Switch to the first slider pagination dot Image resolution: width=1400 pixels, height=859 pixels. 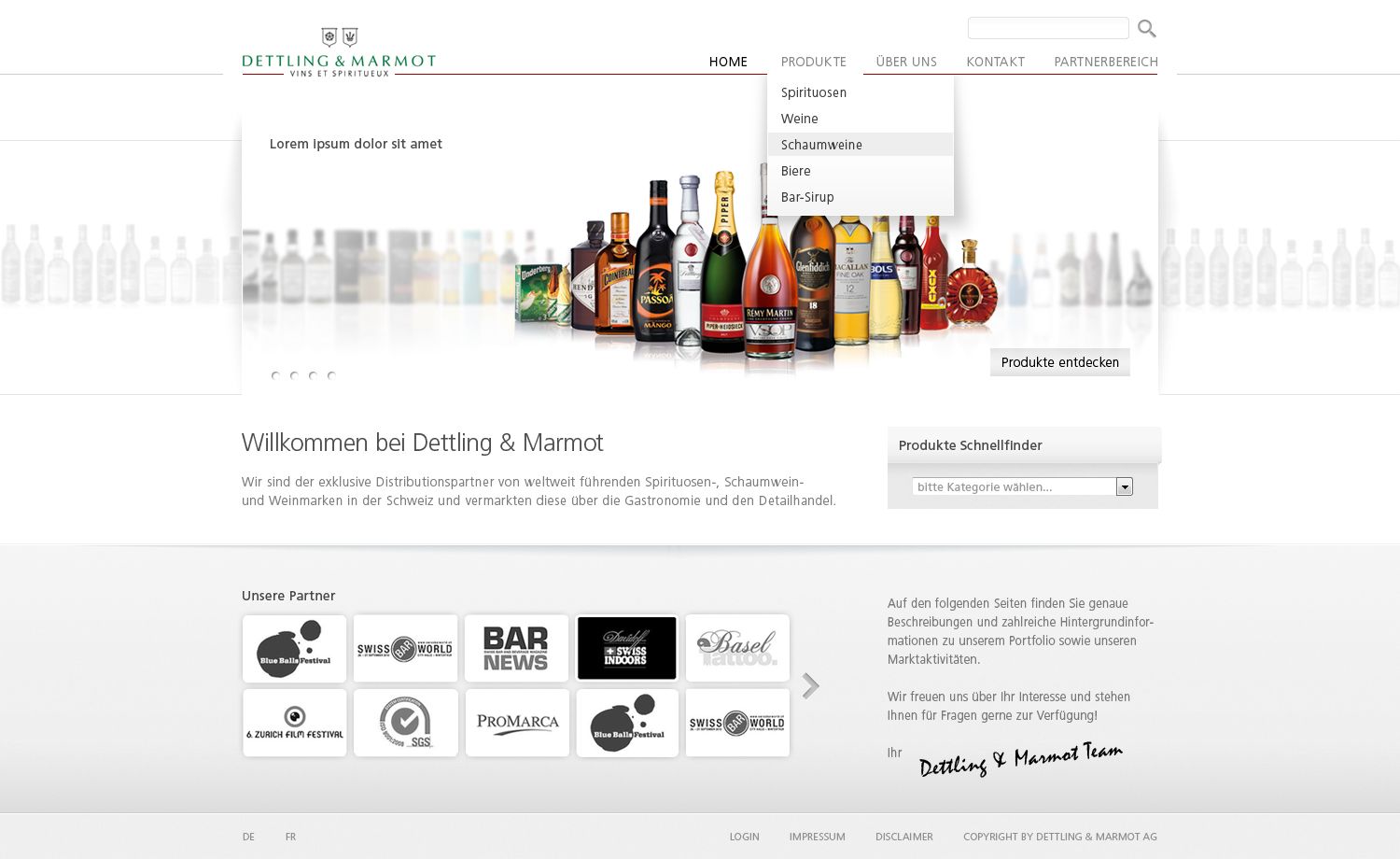pyautogui.click(x=275, y=375)
